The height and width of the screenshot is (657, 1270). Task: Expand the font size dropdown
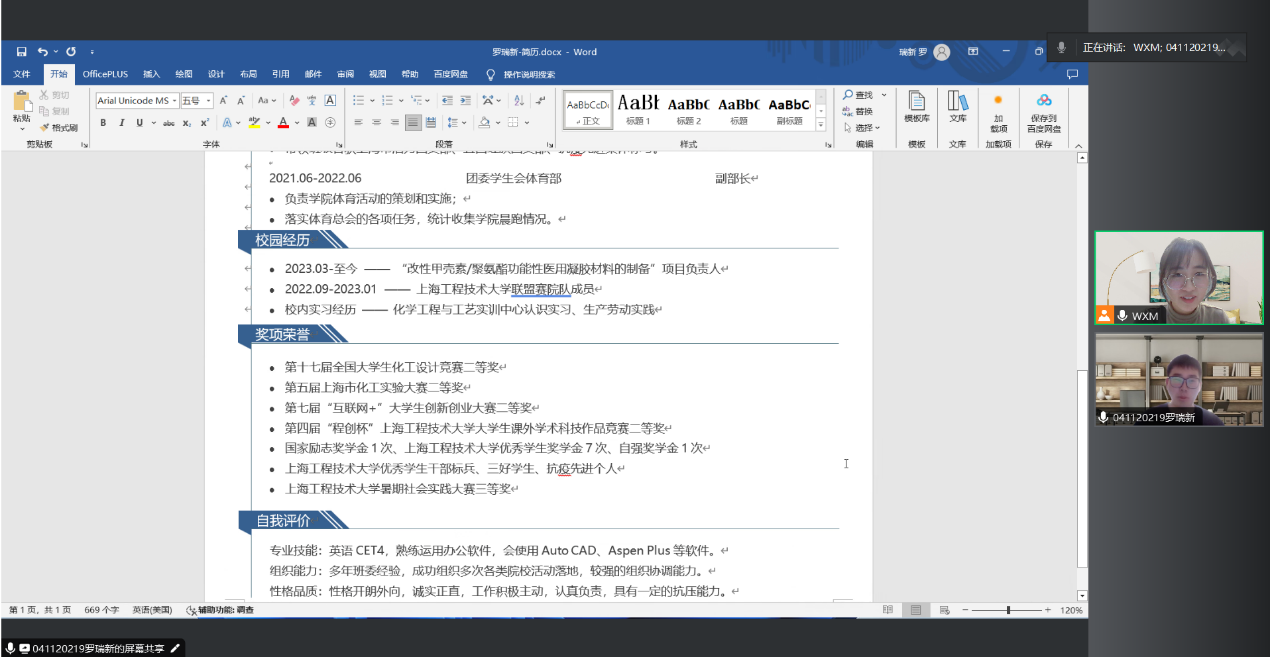(208, 101)
